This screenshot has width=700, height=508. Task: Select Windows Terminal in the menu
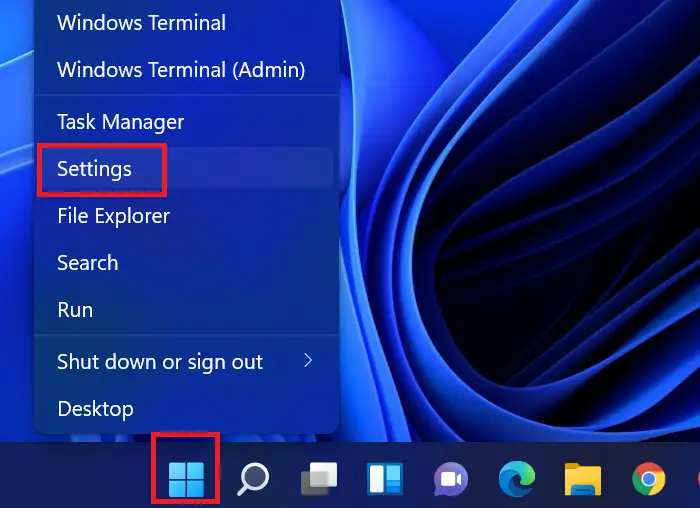coord(187,23)
